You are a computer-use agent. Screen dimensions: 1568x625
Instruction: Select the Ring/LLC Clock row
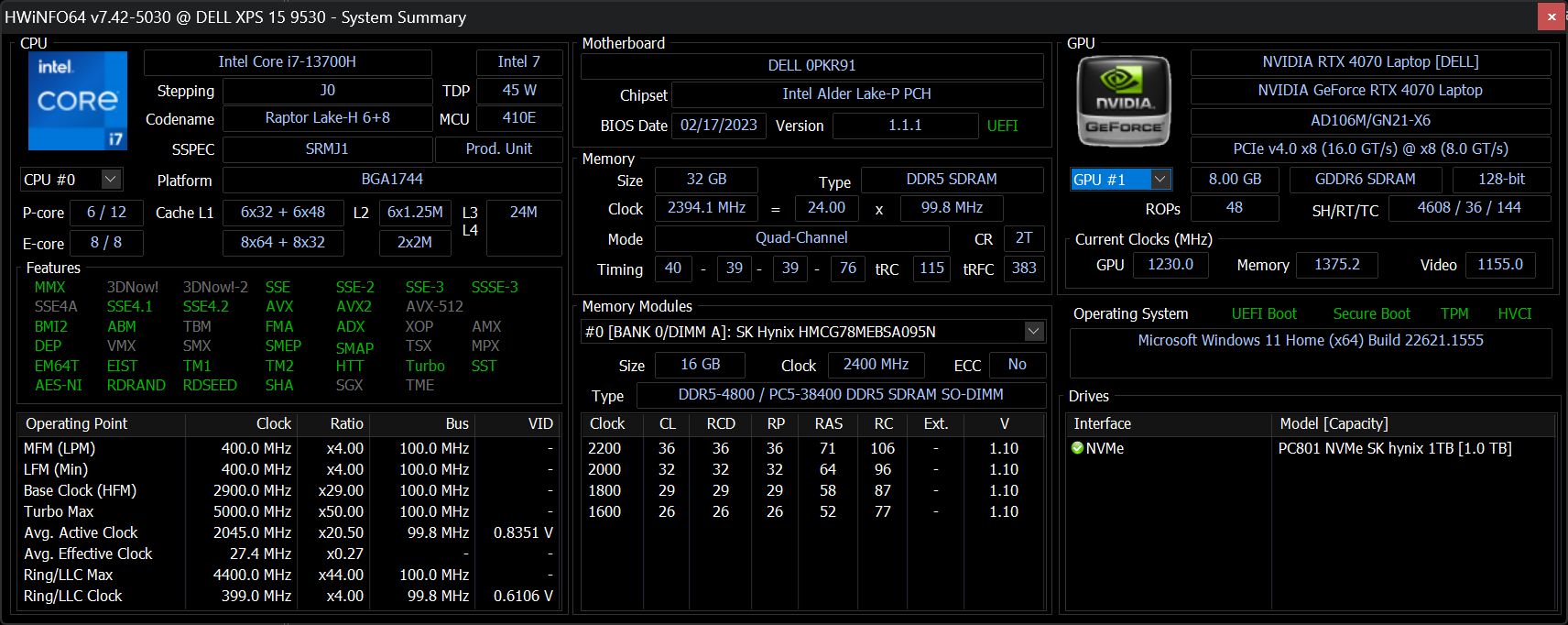[288, 597]
